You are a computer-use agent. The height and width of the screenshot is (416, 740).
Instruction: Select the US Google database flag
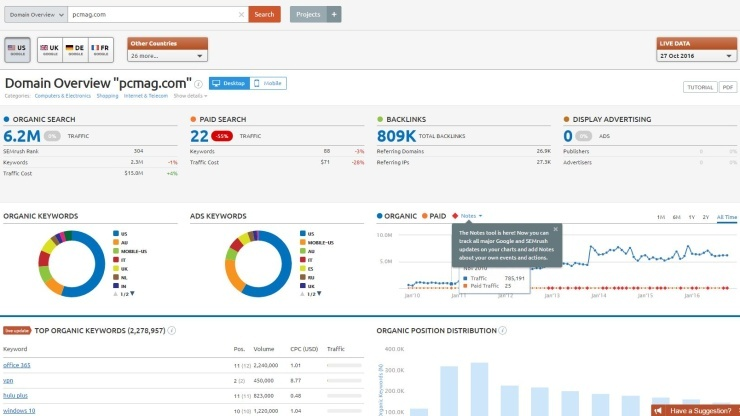(x=18, y=48)
